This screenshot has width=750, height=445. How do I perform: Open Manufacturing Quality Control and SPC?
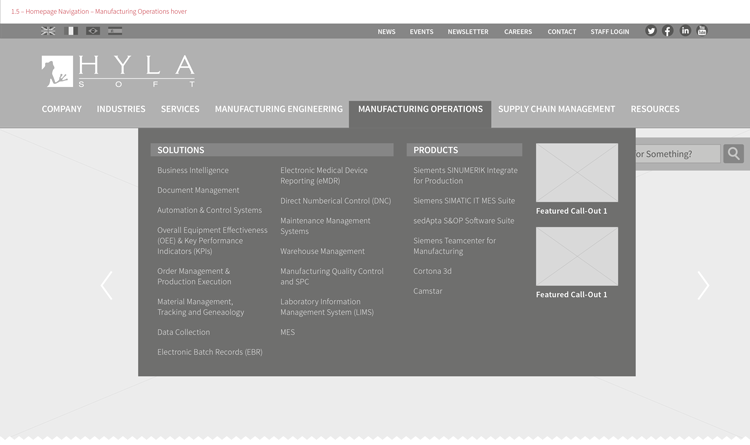332,277
